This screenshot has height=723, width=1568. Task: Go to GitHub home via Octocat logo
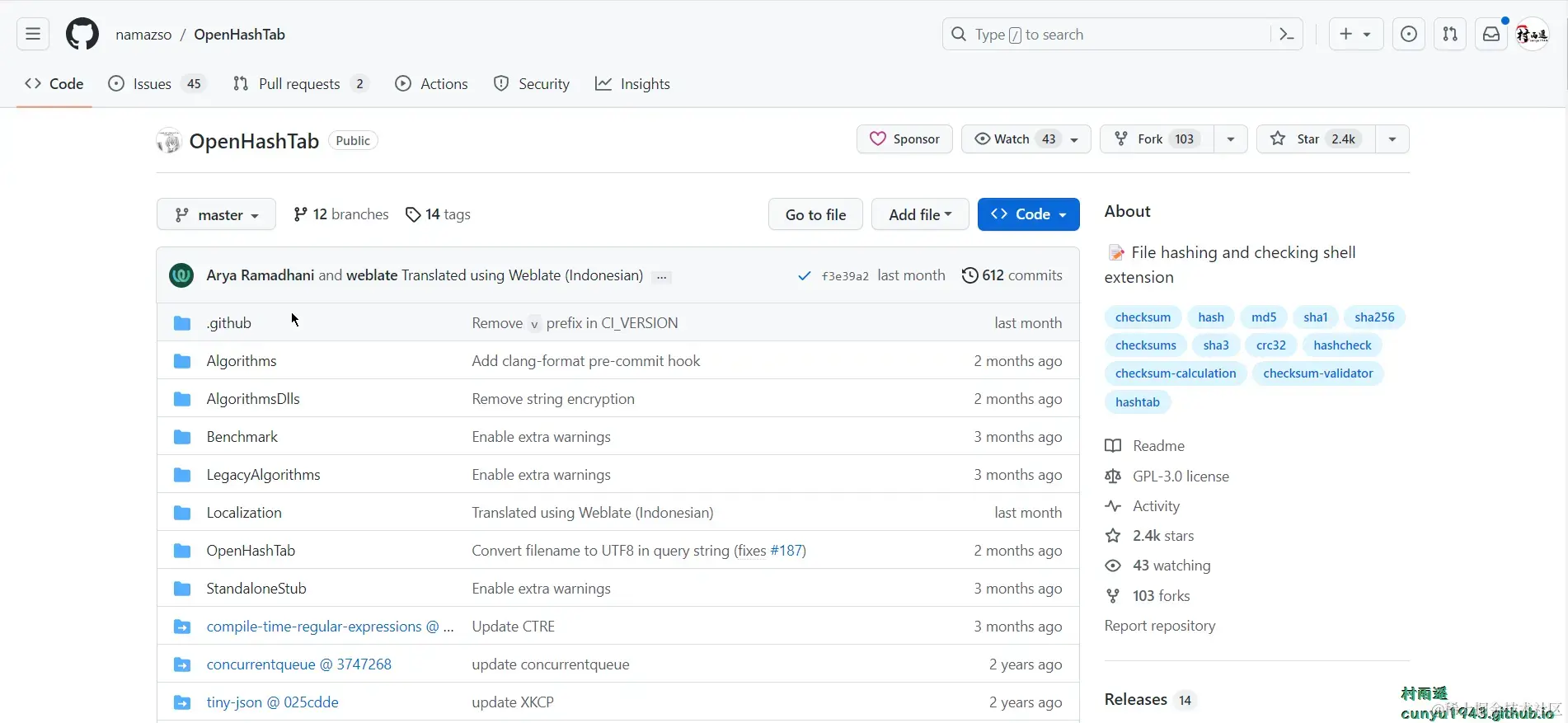(x=82, y=35)
